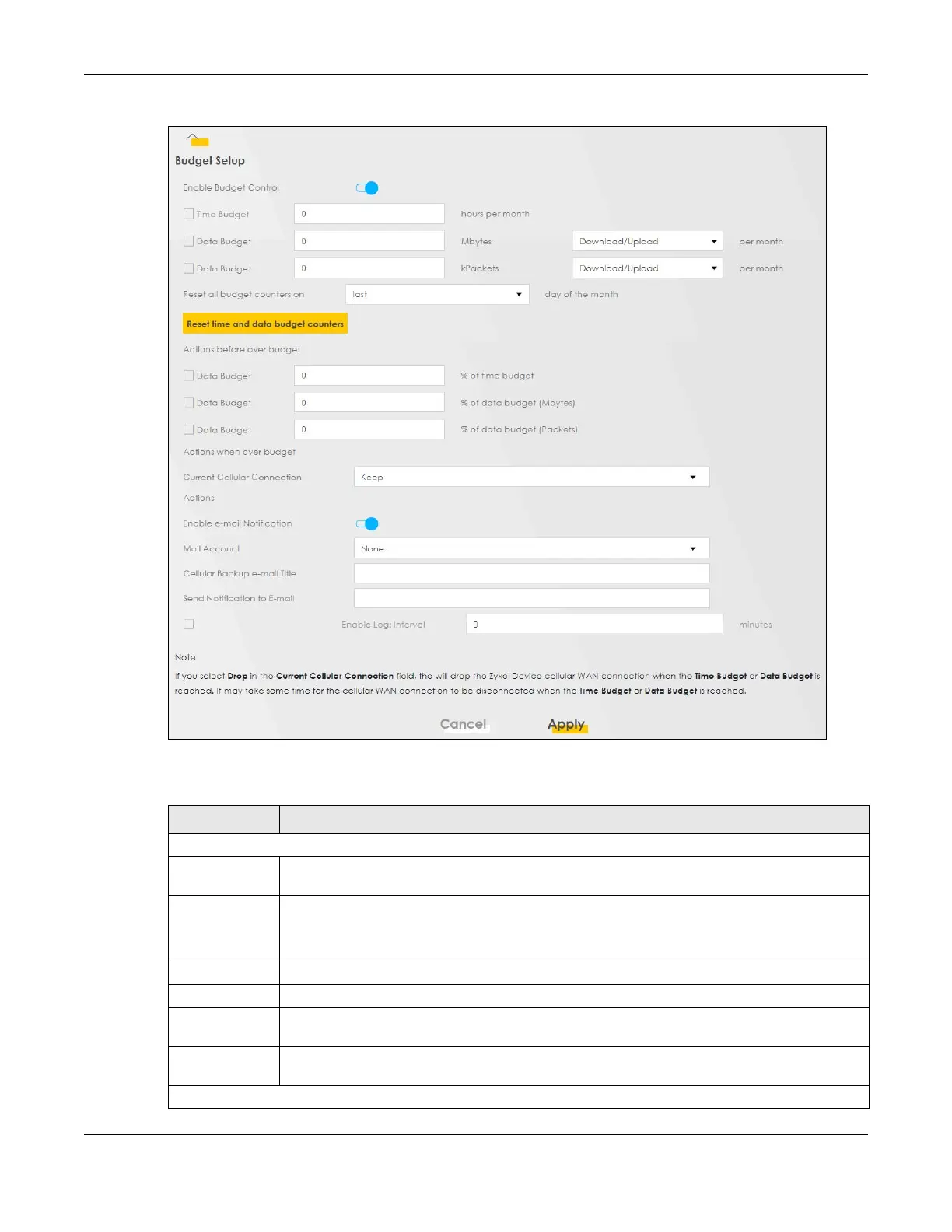Open the Download/Upload dropdown for Mbytes

pyautogui.click(x=648, y=241)
